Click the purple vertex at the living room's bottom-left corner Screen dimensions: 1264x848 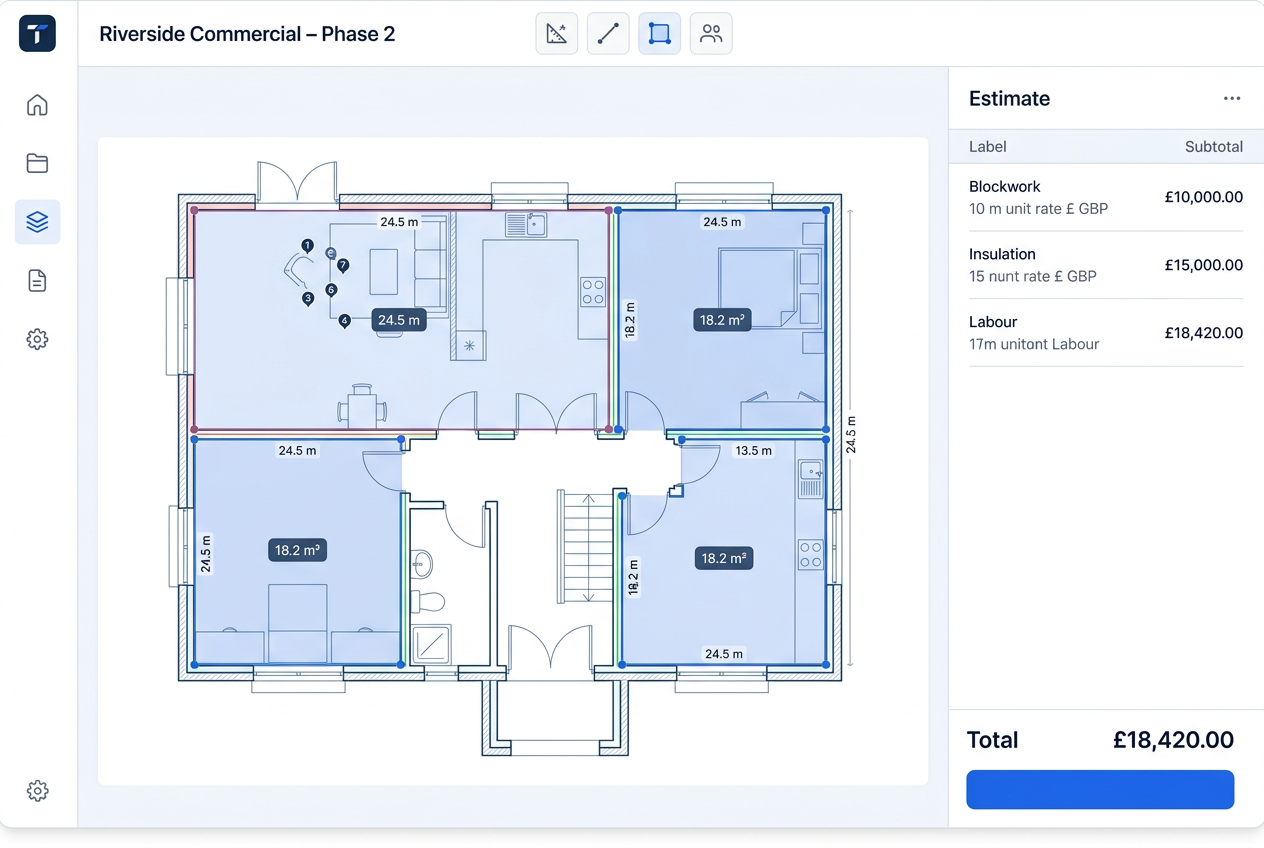(x=194, y=429)
